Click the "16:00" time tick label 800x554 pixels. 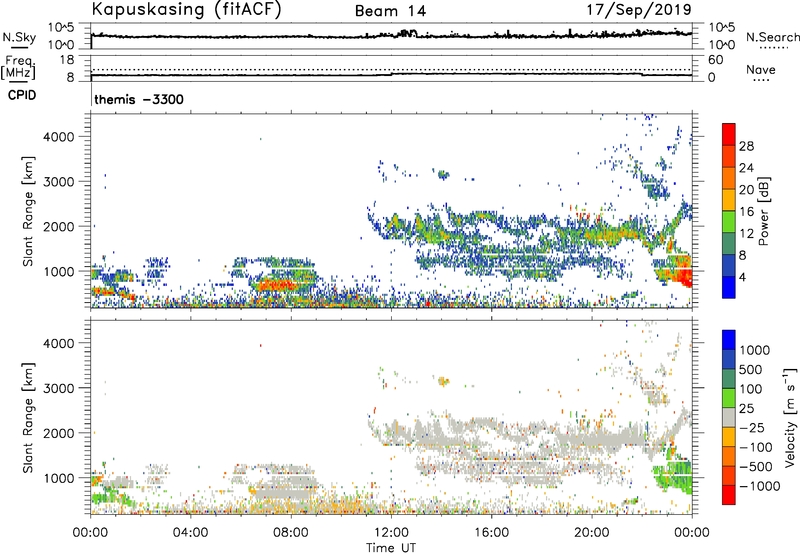click(x=491, y=533)
